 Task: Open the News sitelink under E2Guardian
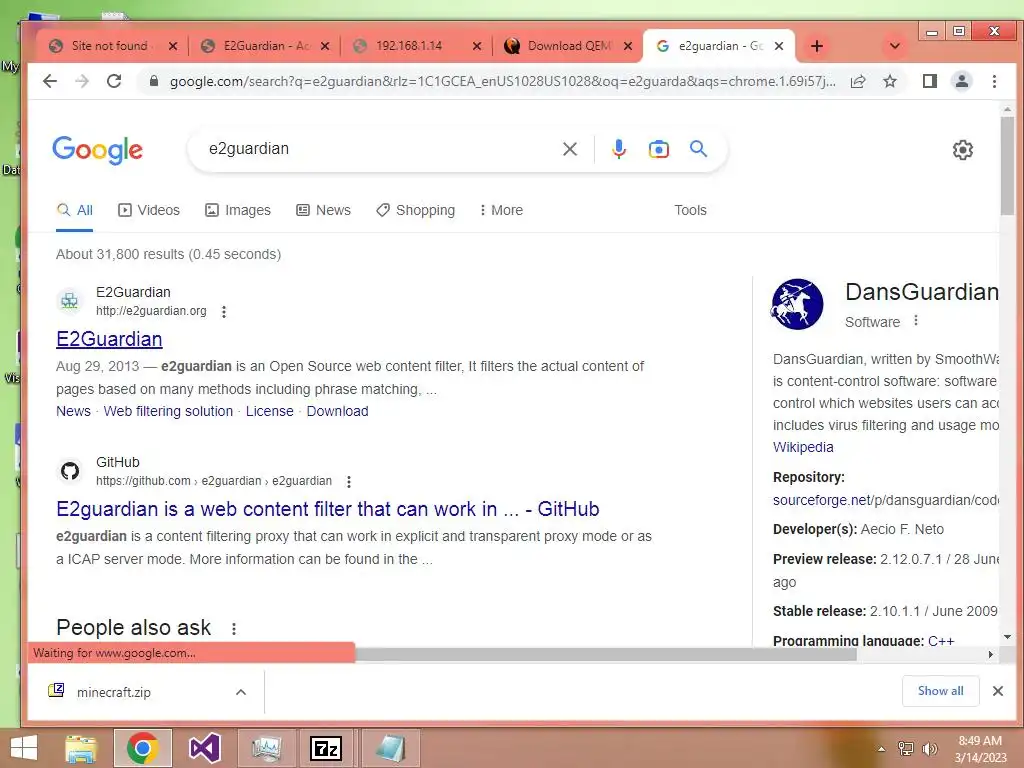pos(73,411)
